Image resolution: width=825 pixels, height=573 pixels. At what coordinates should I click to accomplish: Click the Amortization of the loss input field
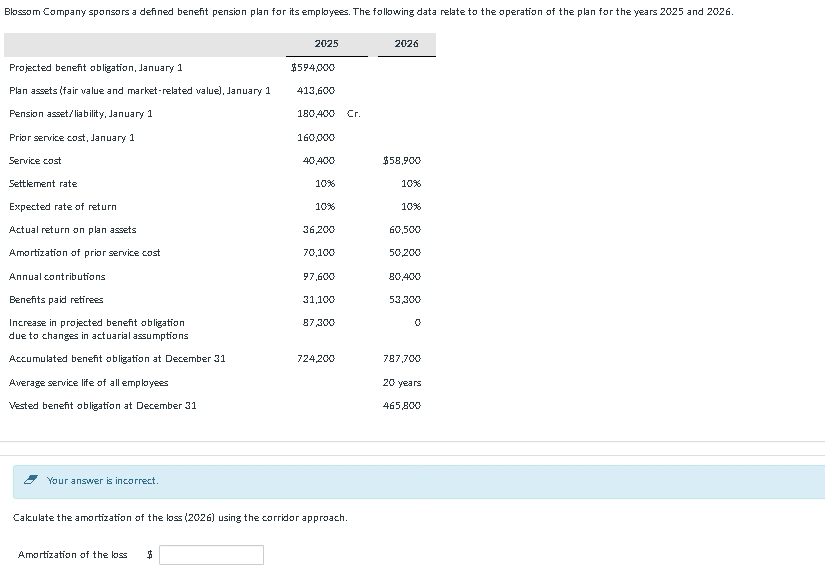(x=211, y=555)
